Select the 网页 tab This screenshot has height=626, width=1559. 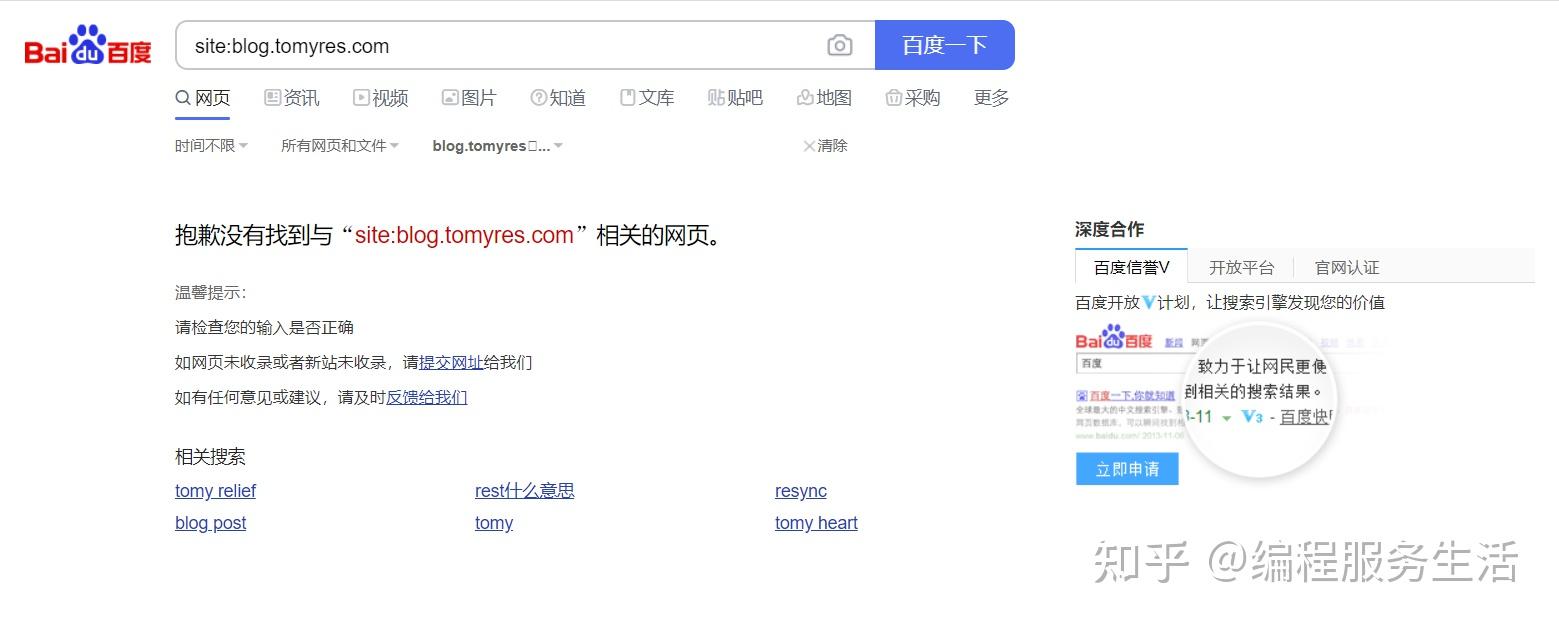(x=203, y=98)
